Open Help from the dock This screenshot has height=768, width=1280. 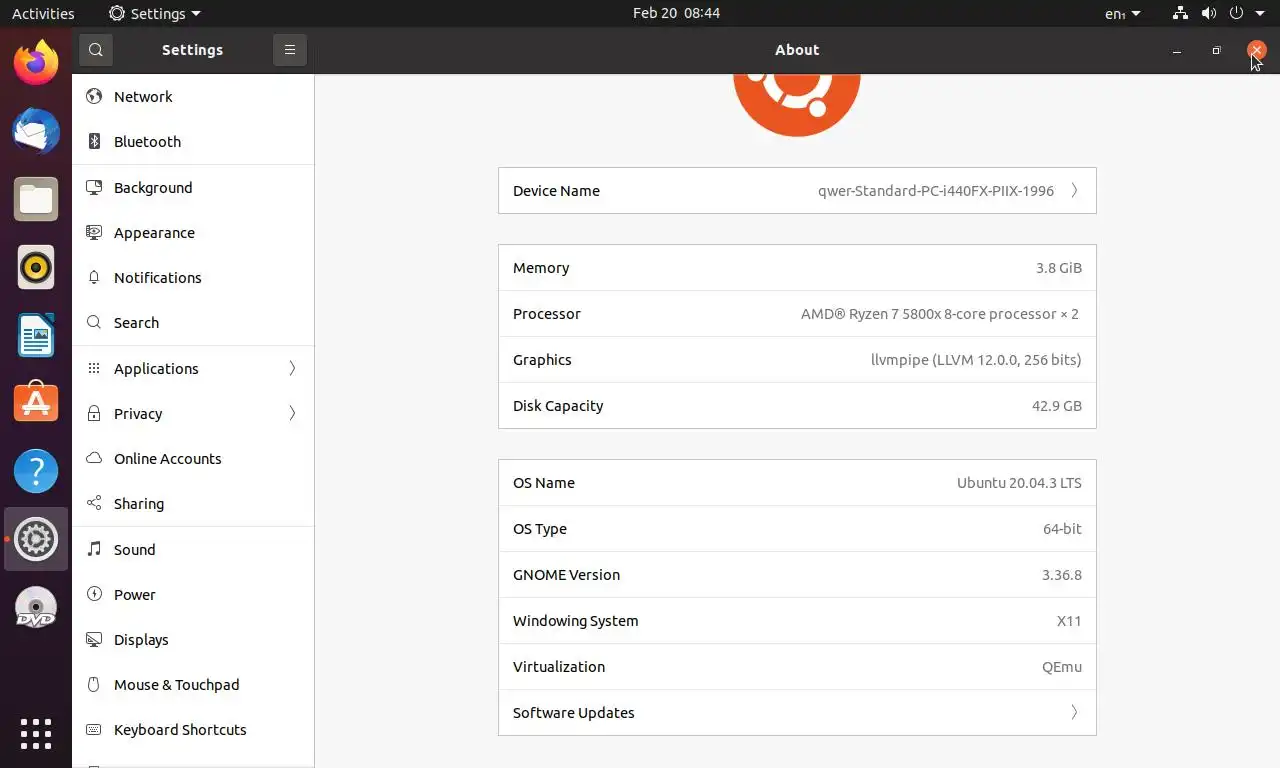(36, 471)
